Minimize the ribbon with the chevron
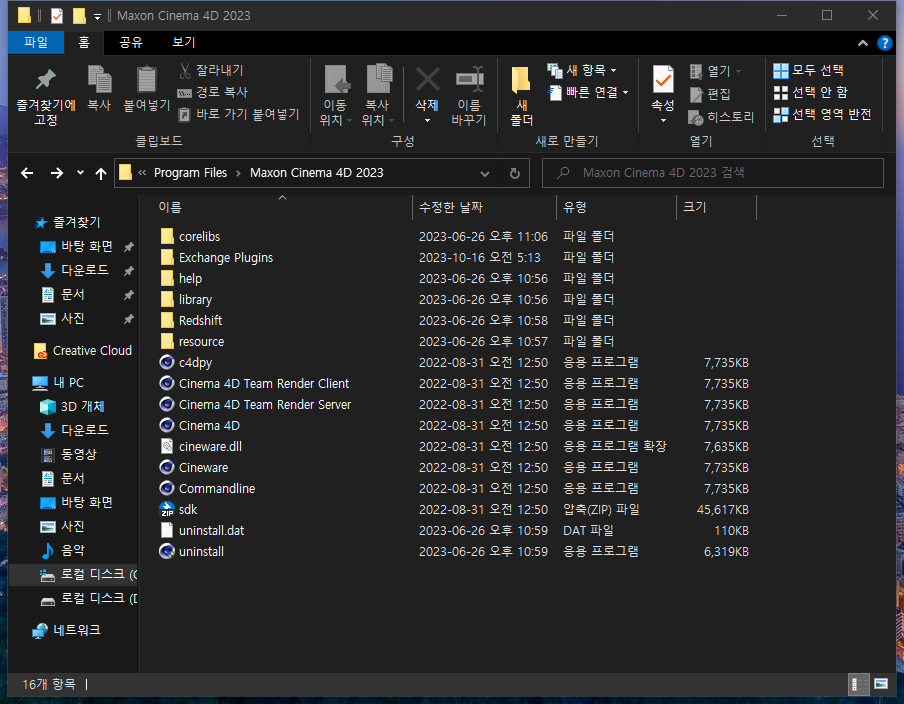Screen dimensions: 904x704 coord(862,43)
